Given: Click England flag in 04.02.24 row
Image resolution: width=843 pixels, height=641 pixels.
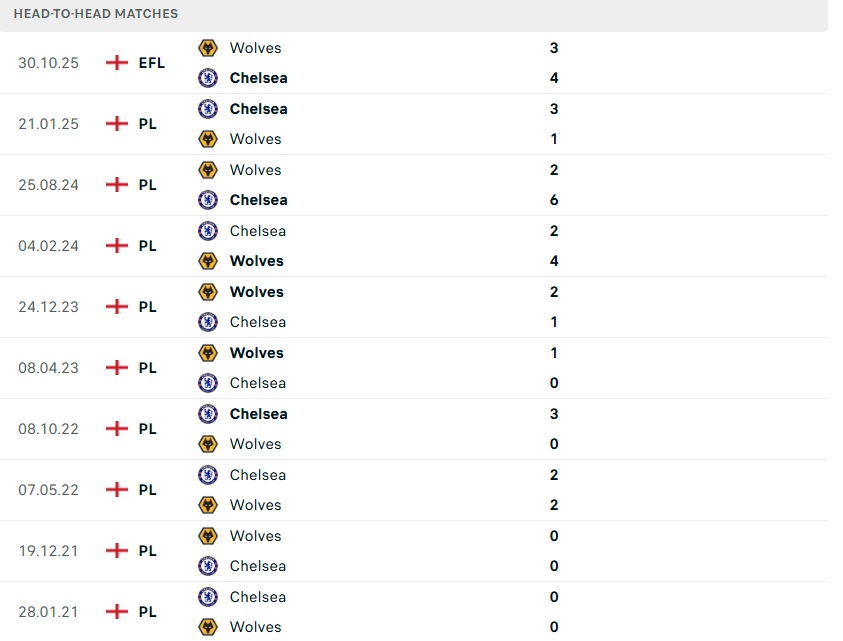Looking at the screenshot, I should [117, 246].
